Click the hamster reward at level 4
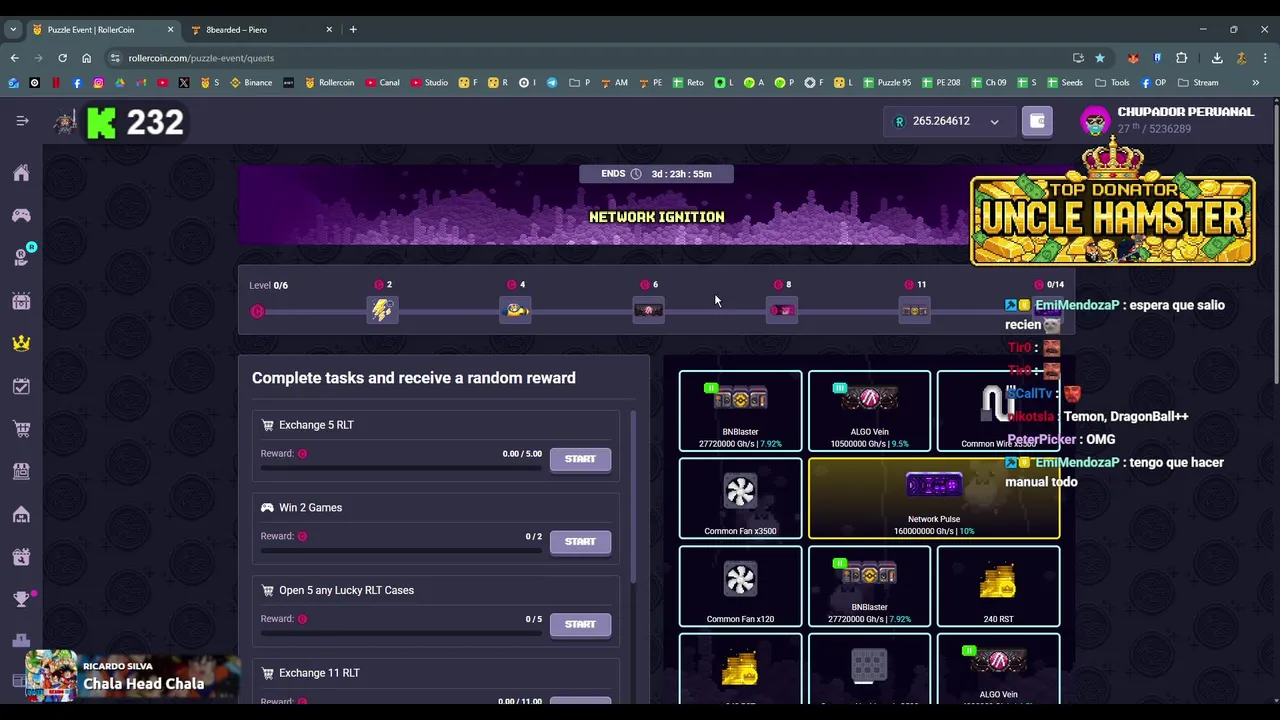1280x720 pixels. click(516, 310)
